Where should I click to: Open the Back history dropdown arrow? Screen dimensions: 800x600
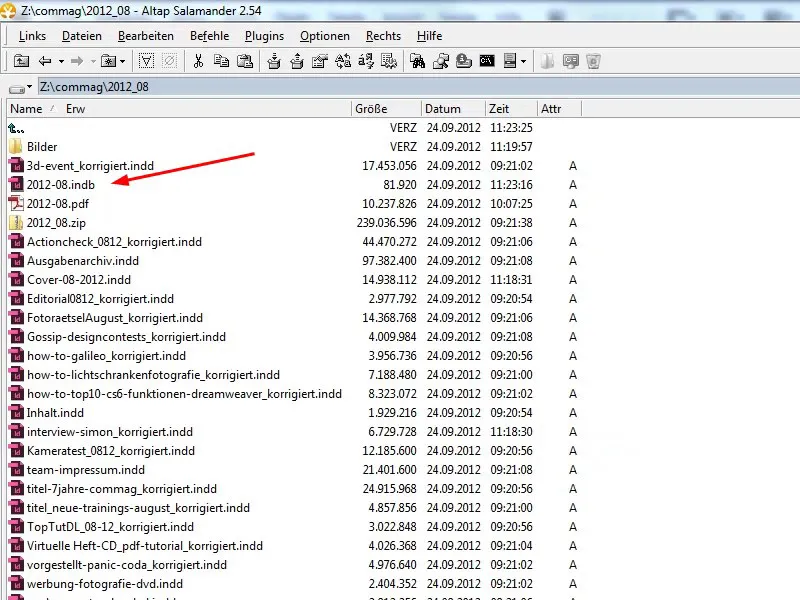(61, 62)
